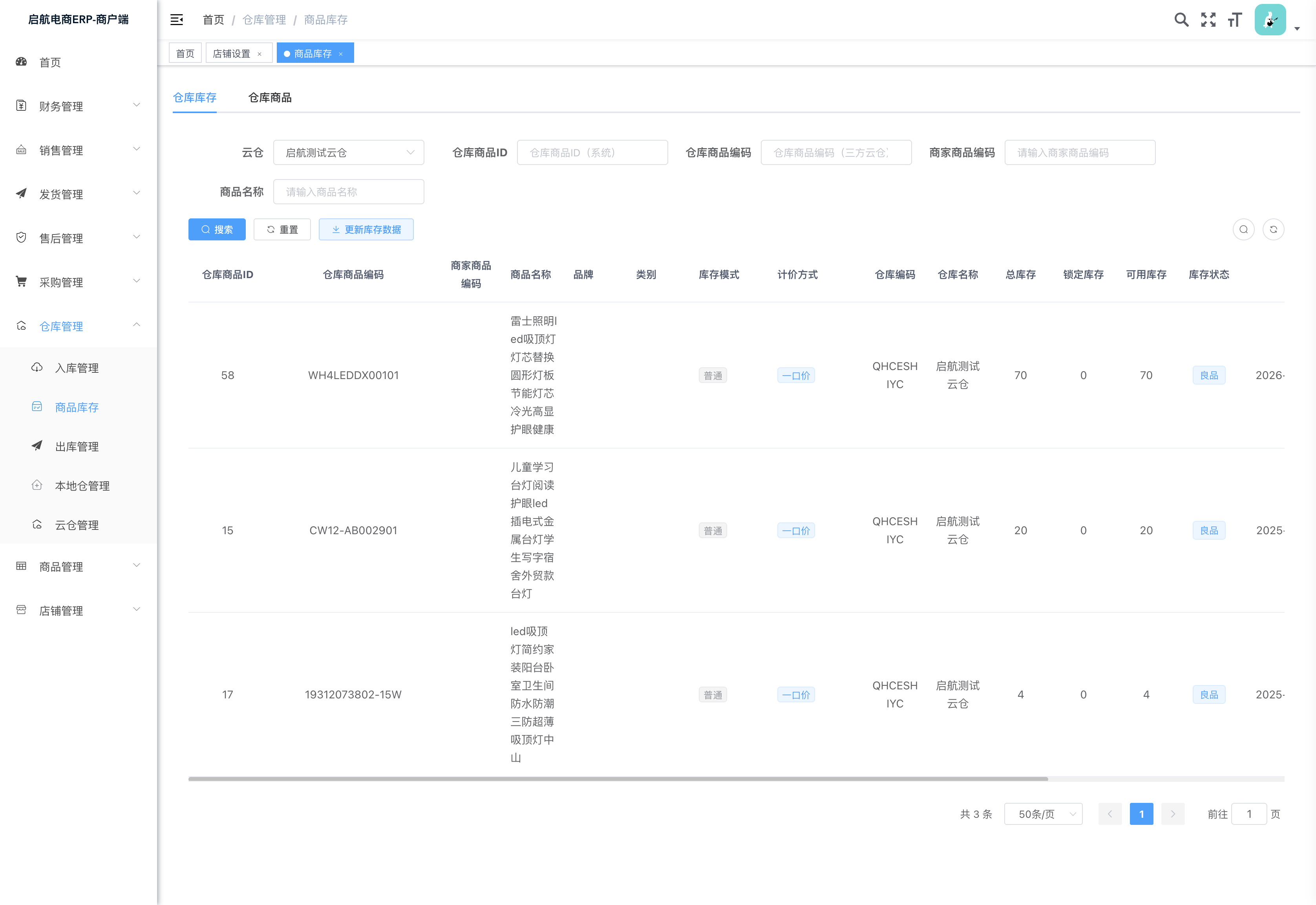Image resolution: width=1316 pixels, height=905 pixels.
Task: Open the header search magnifier icon
Action: pyautogui.click(x=1181, y=20)
